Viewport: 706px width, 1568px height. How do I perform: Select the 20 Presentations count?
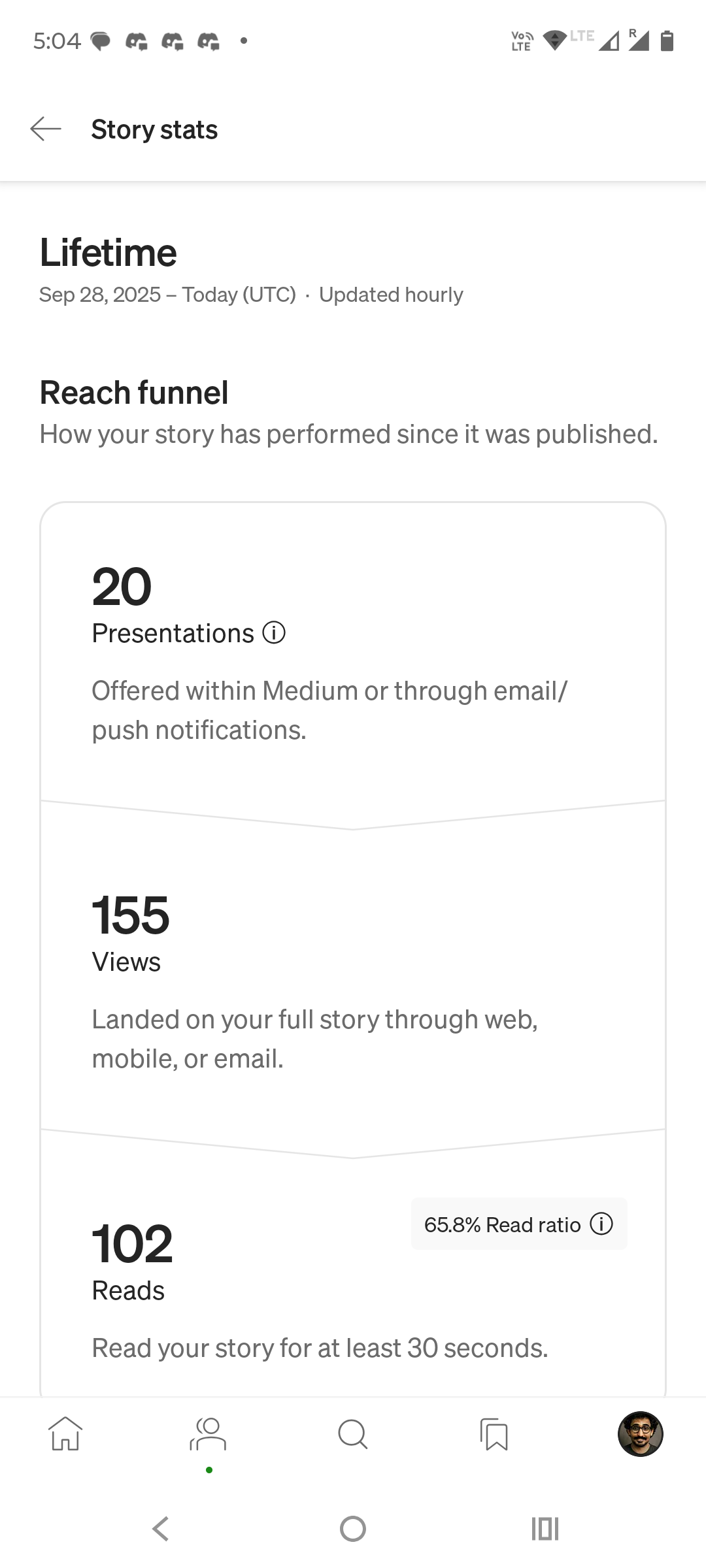click(x=122, y=587)
